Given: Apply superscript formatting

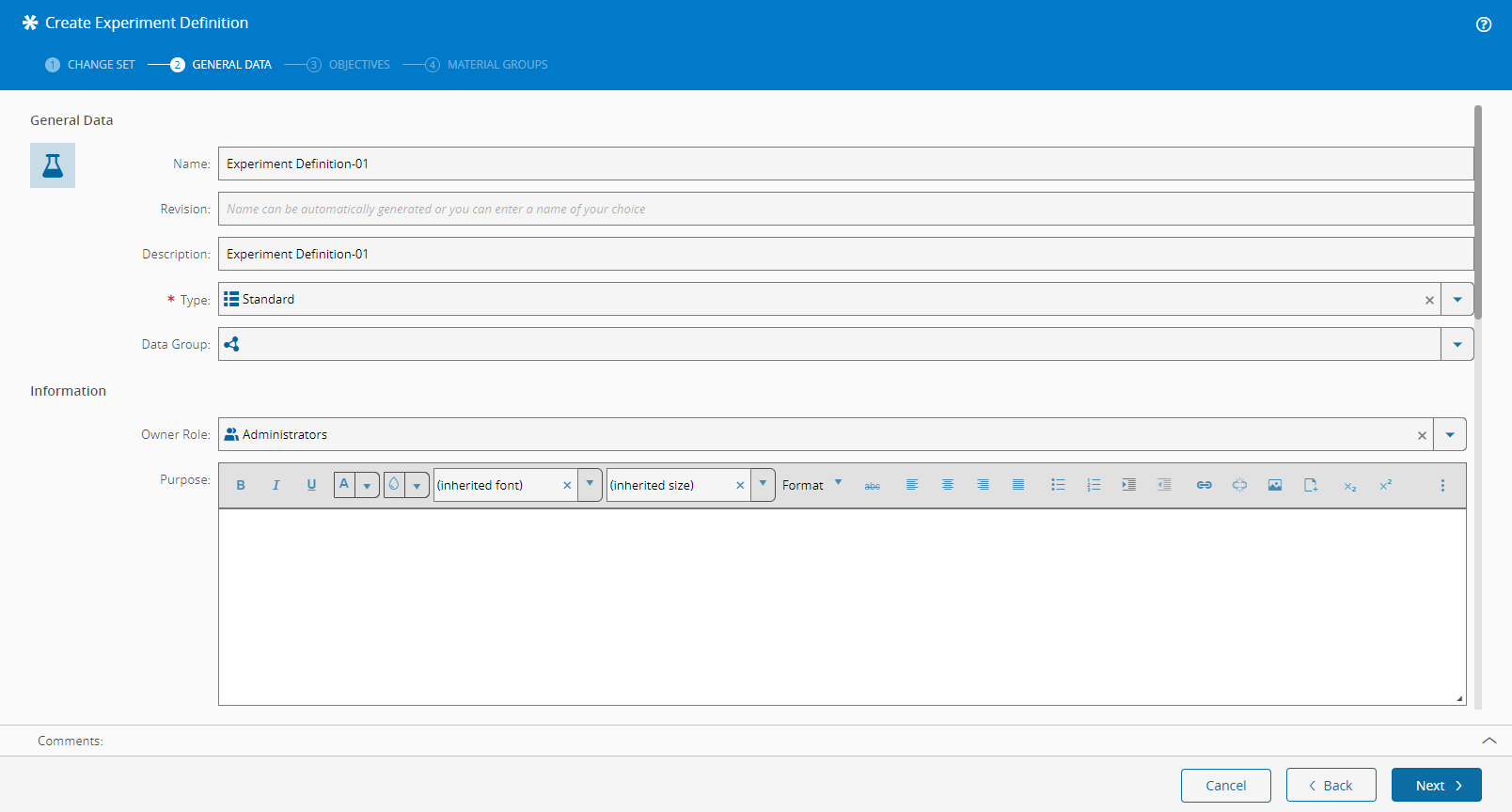Looking at the screenshot, I should click(x=1385, y=485).
